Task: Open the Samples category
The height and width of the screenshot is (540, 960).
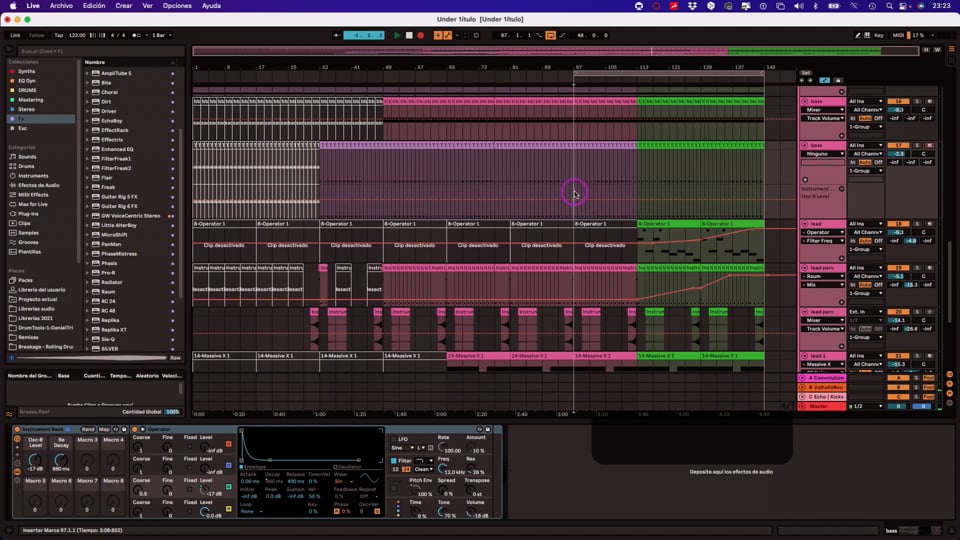Action: tap(28, 233)
